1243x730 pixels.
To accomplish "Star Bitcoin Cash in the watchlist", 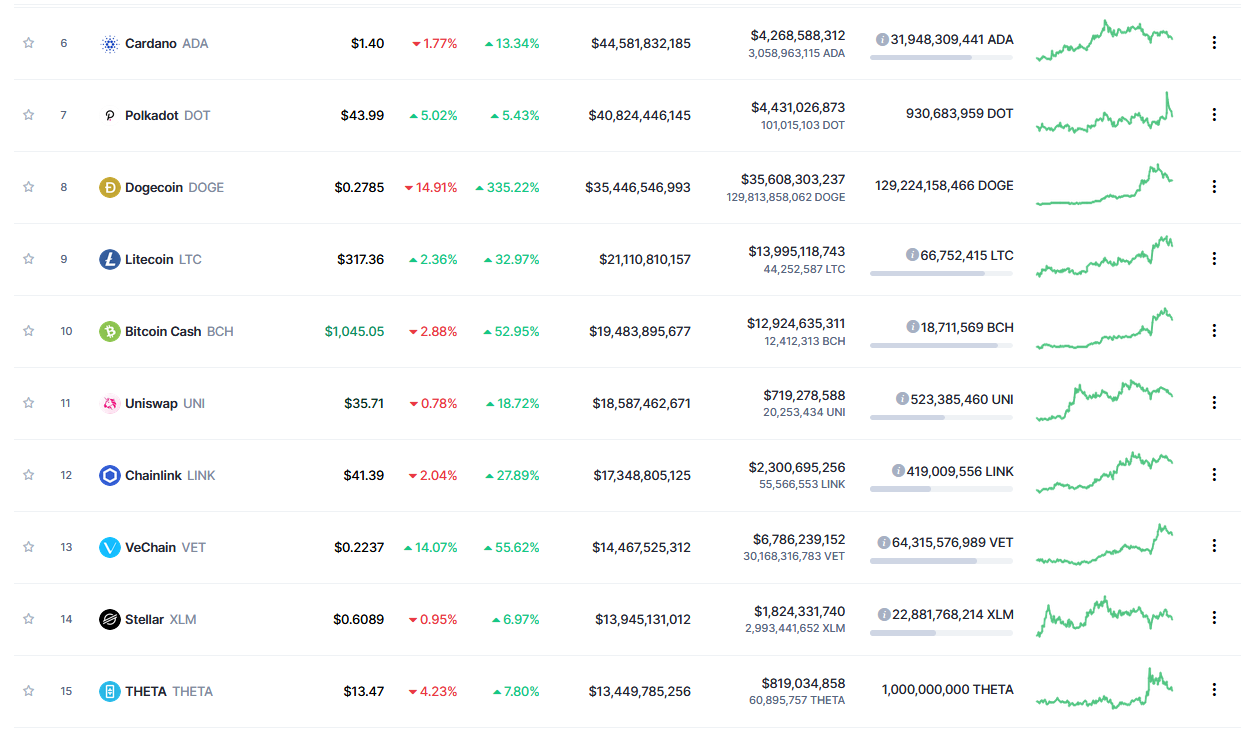I will pos(29,331).
